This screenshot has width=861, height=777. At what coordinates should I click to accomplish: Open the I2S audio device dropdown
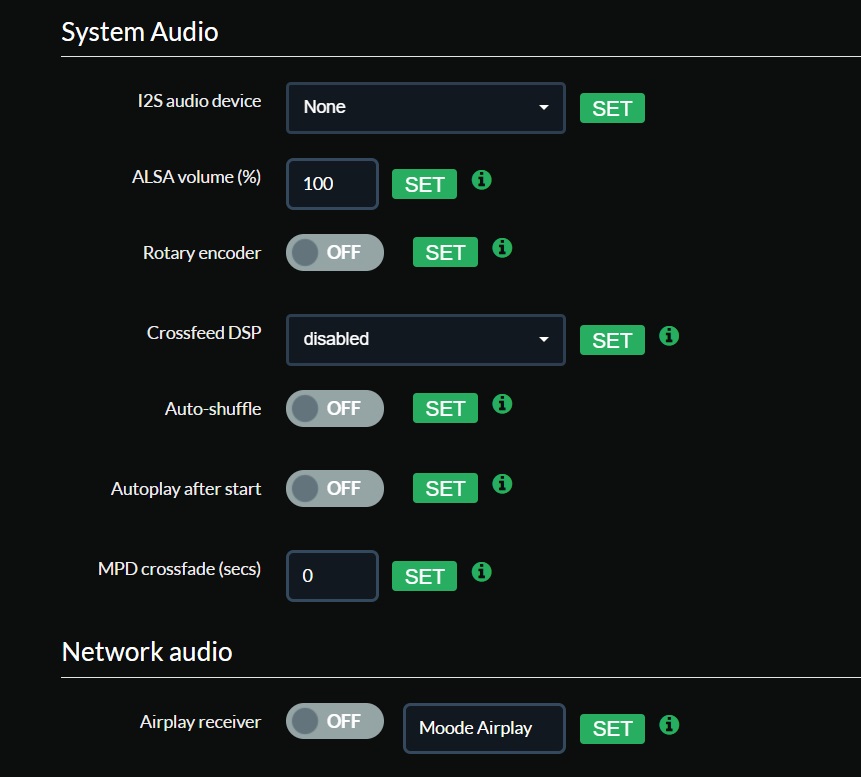(426, 108)
